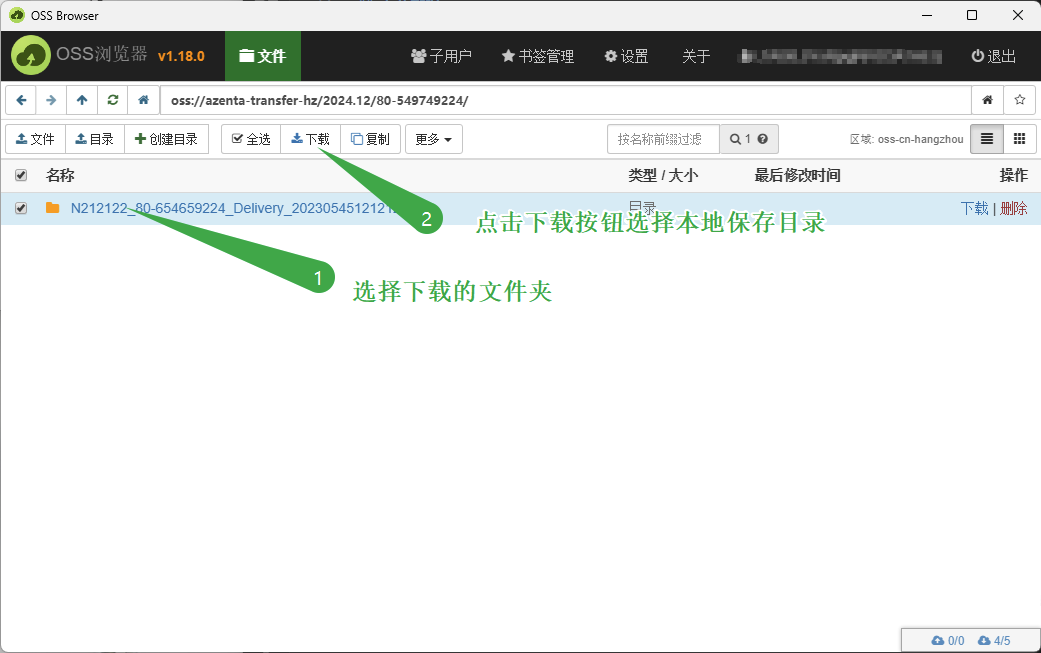This screenshot has width=1041, height=653.
Task: Open the create directory tool (创建目录)
Action: pyautogui.click(x=167, y=139)
